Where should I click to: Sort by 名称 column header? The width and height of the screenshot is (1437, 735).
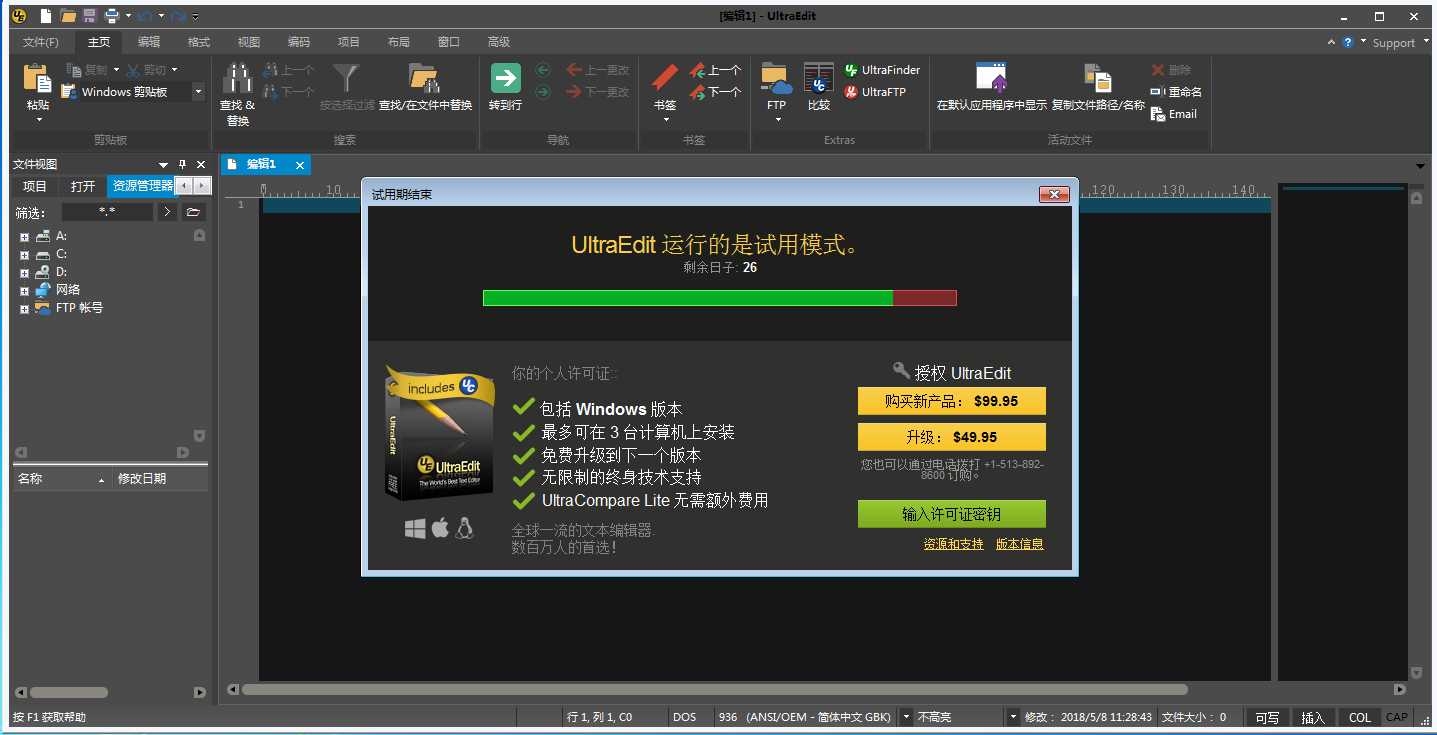point(62,479)
